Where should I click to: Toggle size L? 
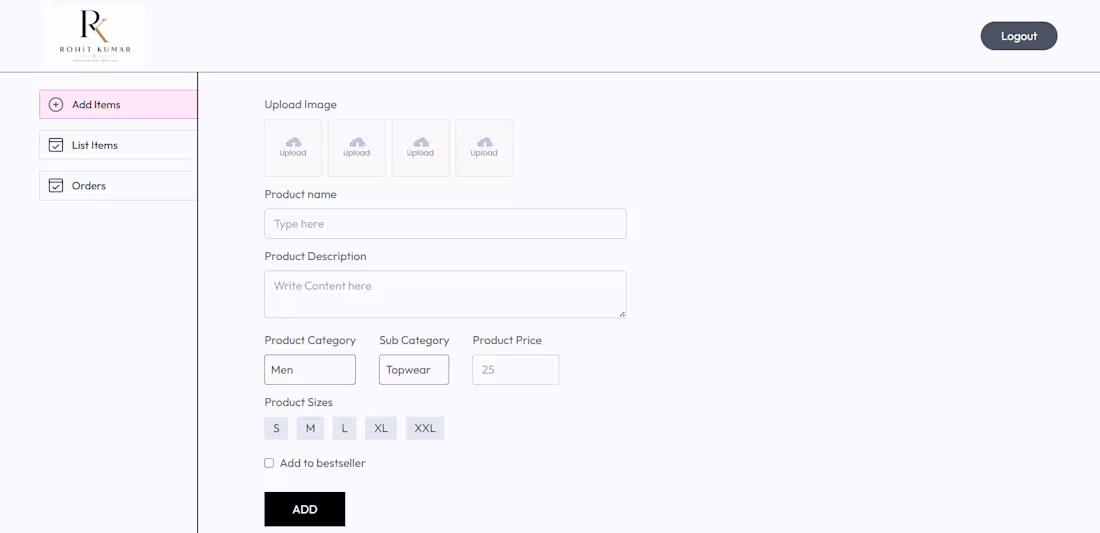coord(344,428)
